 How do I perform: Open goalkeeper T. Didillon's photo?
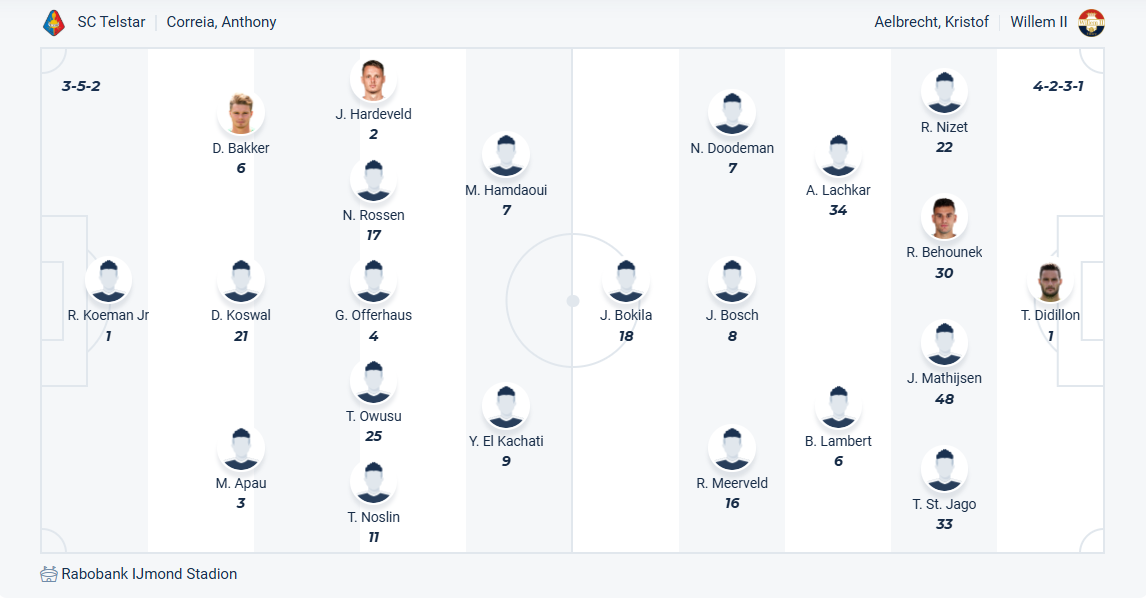tap(1050, 282)
